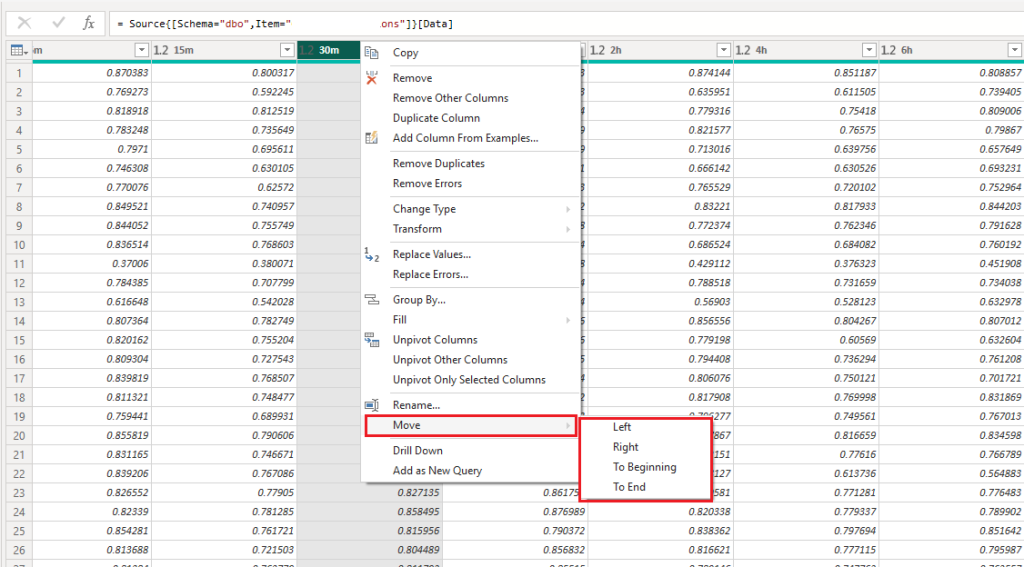Move column To Beginning
This screenshot has height=567, width=1024.
point(645,467)
